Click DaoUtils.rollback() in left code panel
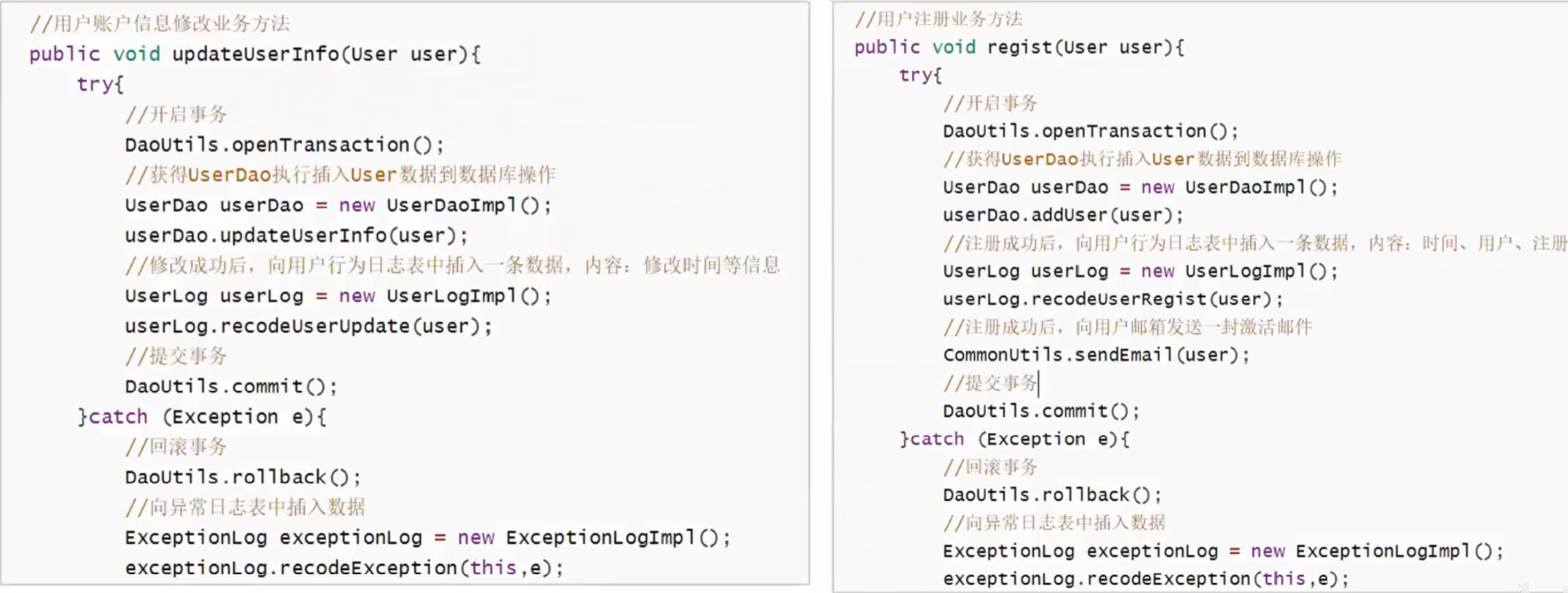 (243, 477)
